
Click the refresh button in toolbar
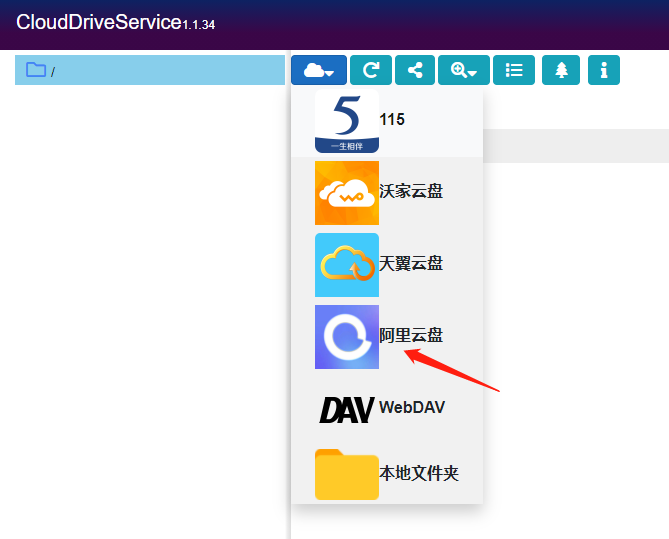(x=370, y=70)
